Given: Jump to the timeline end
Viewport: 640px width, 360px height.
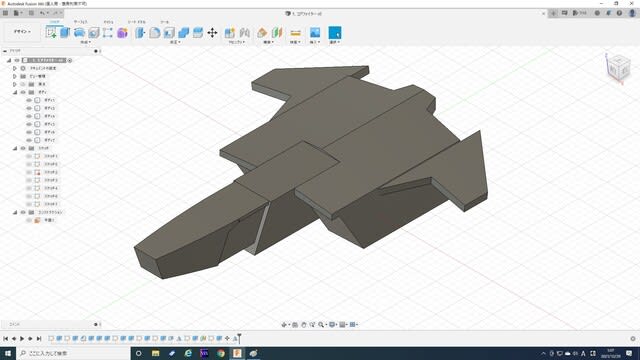Looking at the screenshot, I should pos(39,338).
